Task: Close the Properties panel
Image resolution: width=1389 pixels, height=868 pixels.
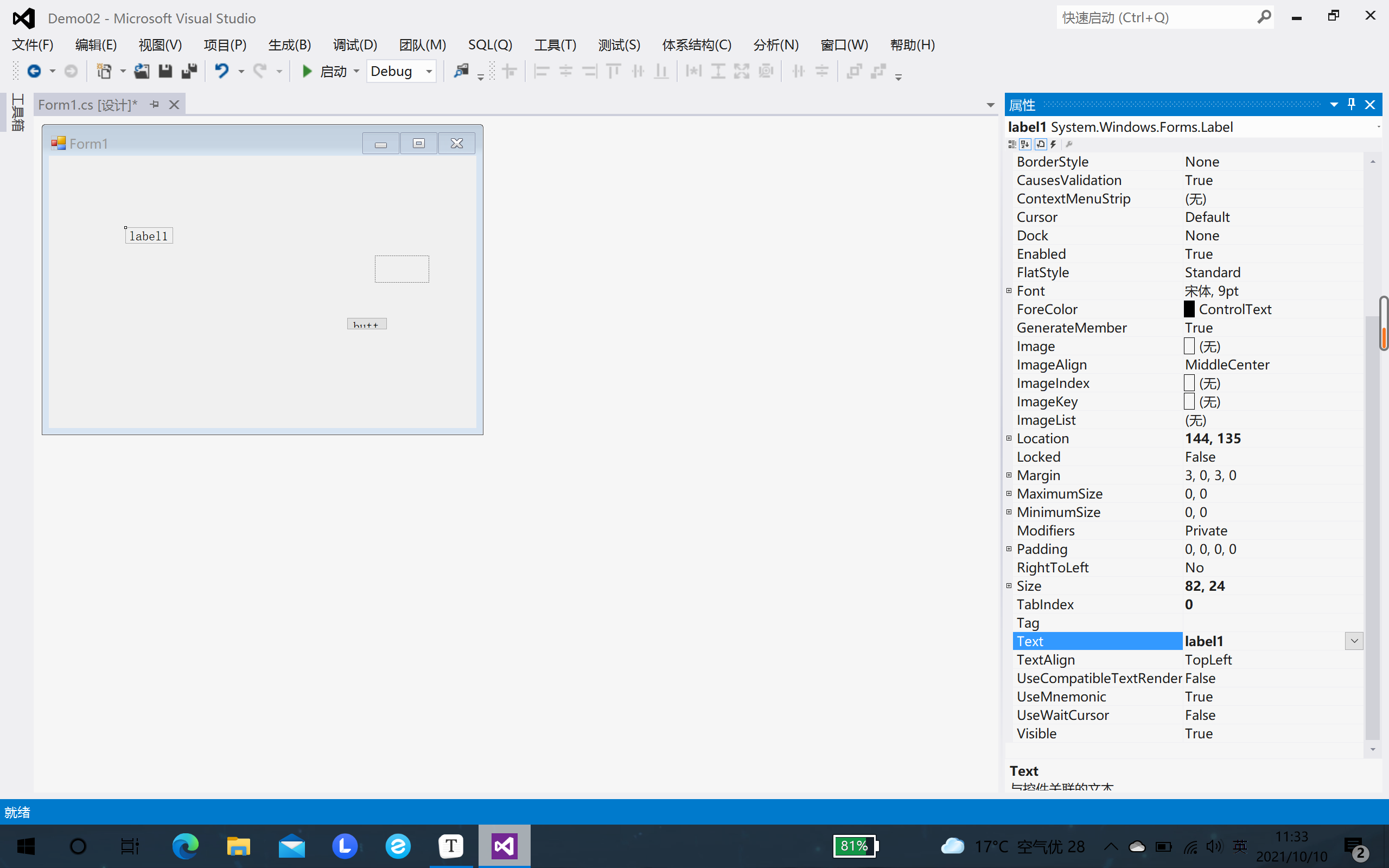Action: click(1370, 105)
